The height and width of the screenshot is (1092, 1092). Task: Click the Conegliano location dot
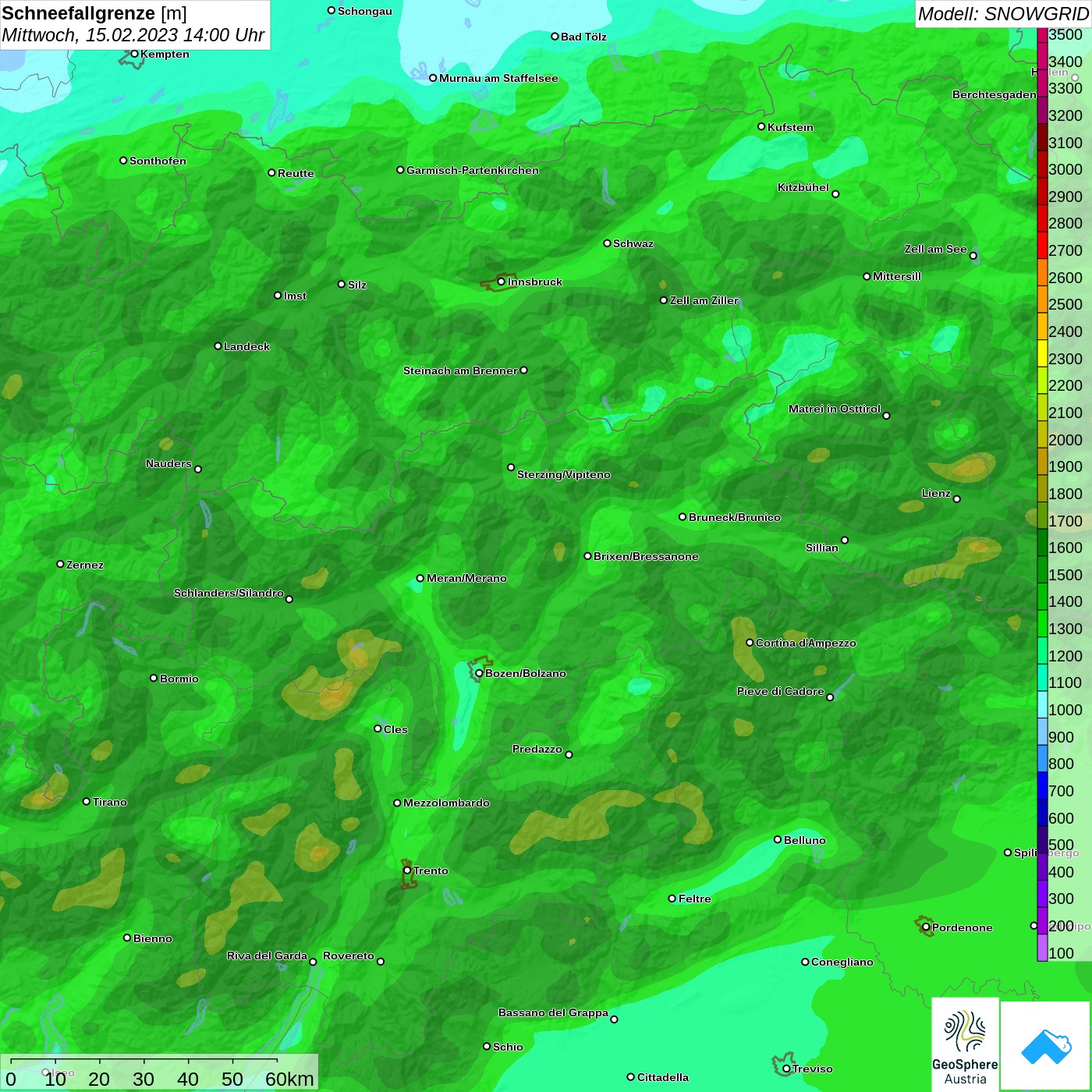(x=805, y=962)
